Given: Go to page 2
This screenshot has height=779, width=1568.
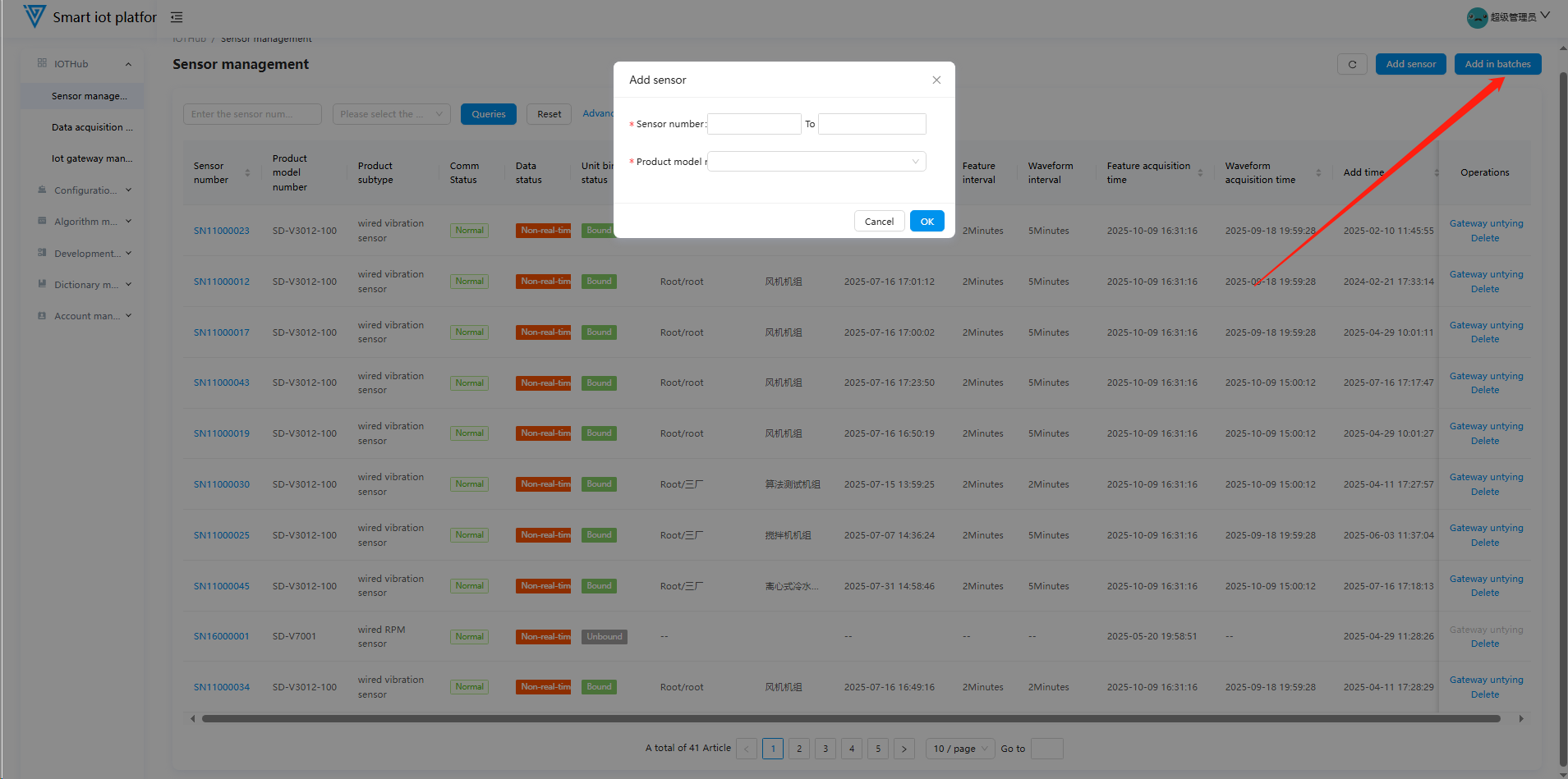Looking at the screenshot, I should (799, 749).
